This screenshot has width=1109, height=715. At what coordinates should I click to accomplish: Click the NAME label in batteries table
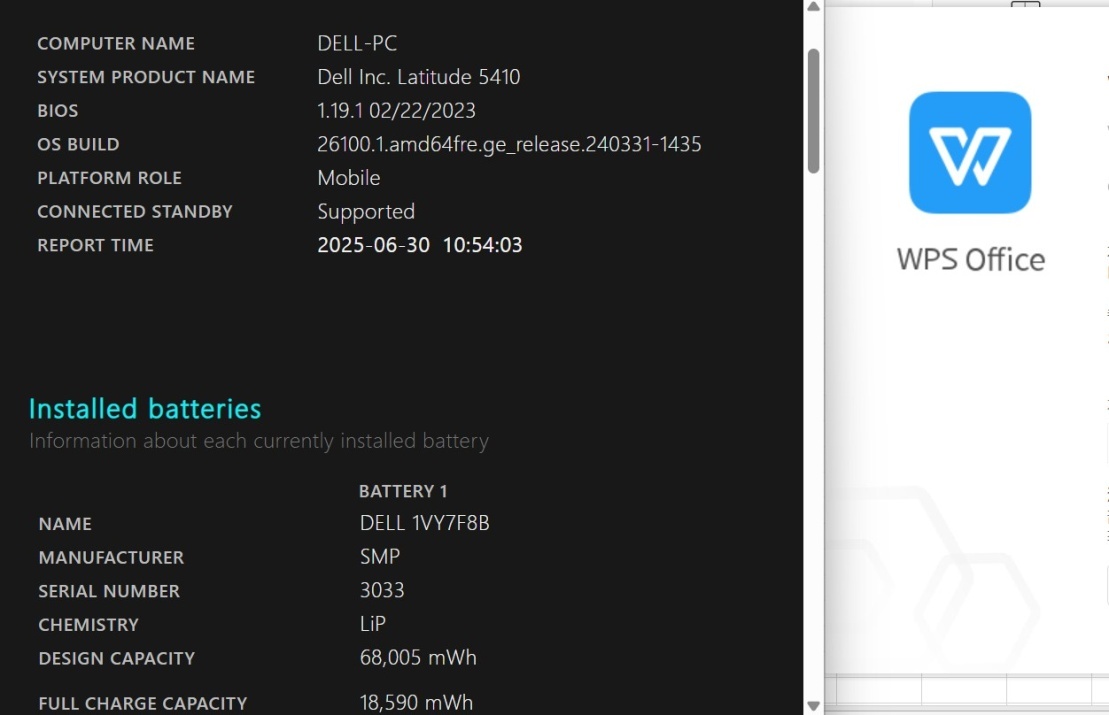(x=65, y=524)
